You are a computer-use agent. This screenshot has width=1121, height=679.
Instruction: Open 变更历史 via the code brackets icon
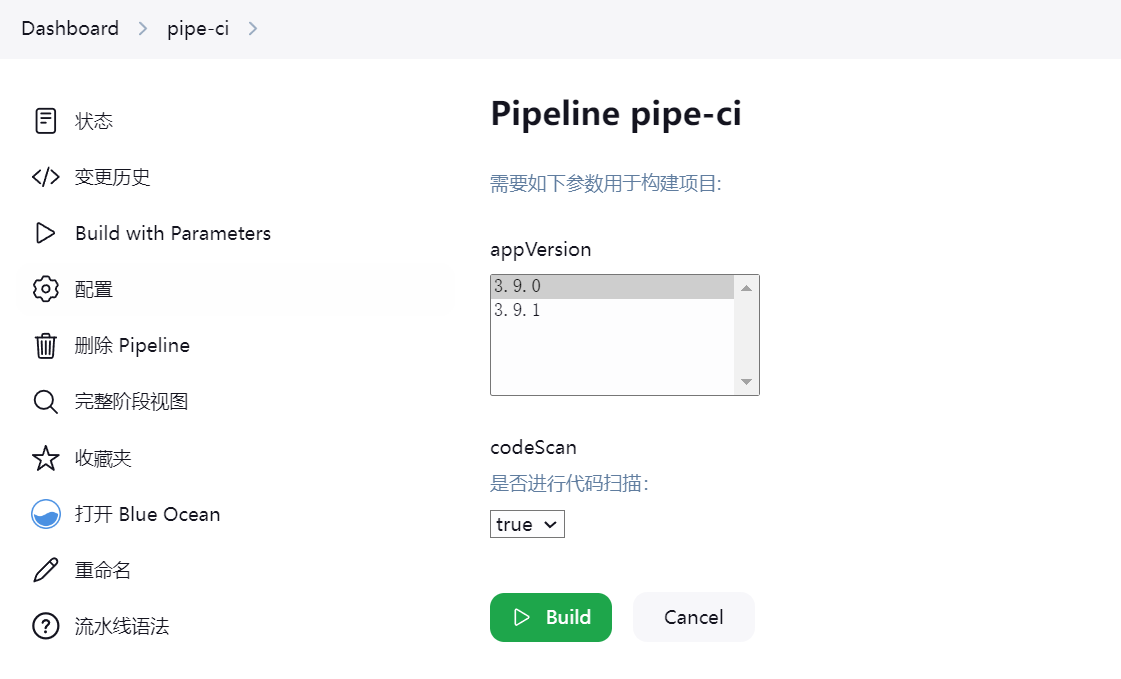(x=46, y=177)
